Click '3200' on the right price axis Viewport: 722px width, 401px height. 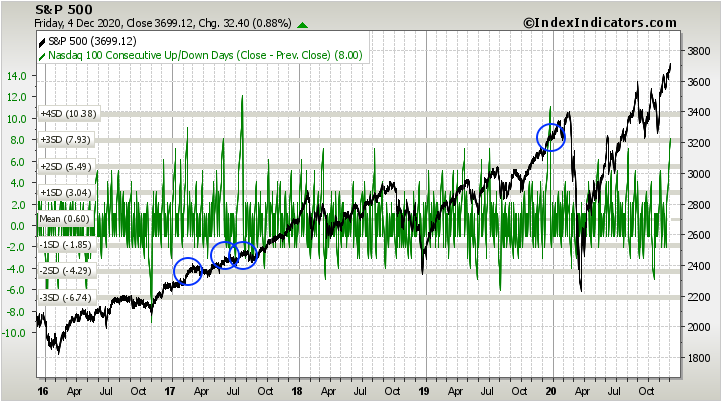pyautogui.click(x=699, y=143)
